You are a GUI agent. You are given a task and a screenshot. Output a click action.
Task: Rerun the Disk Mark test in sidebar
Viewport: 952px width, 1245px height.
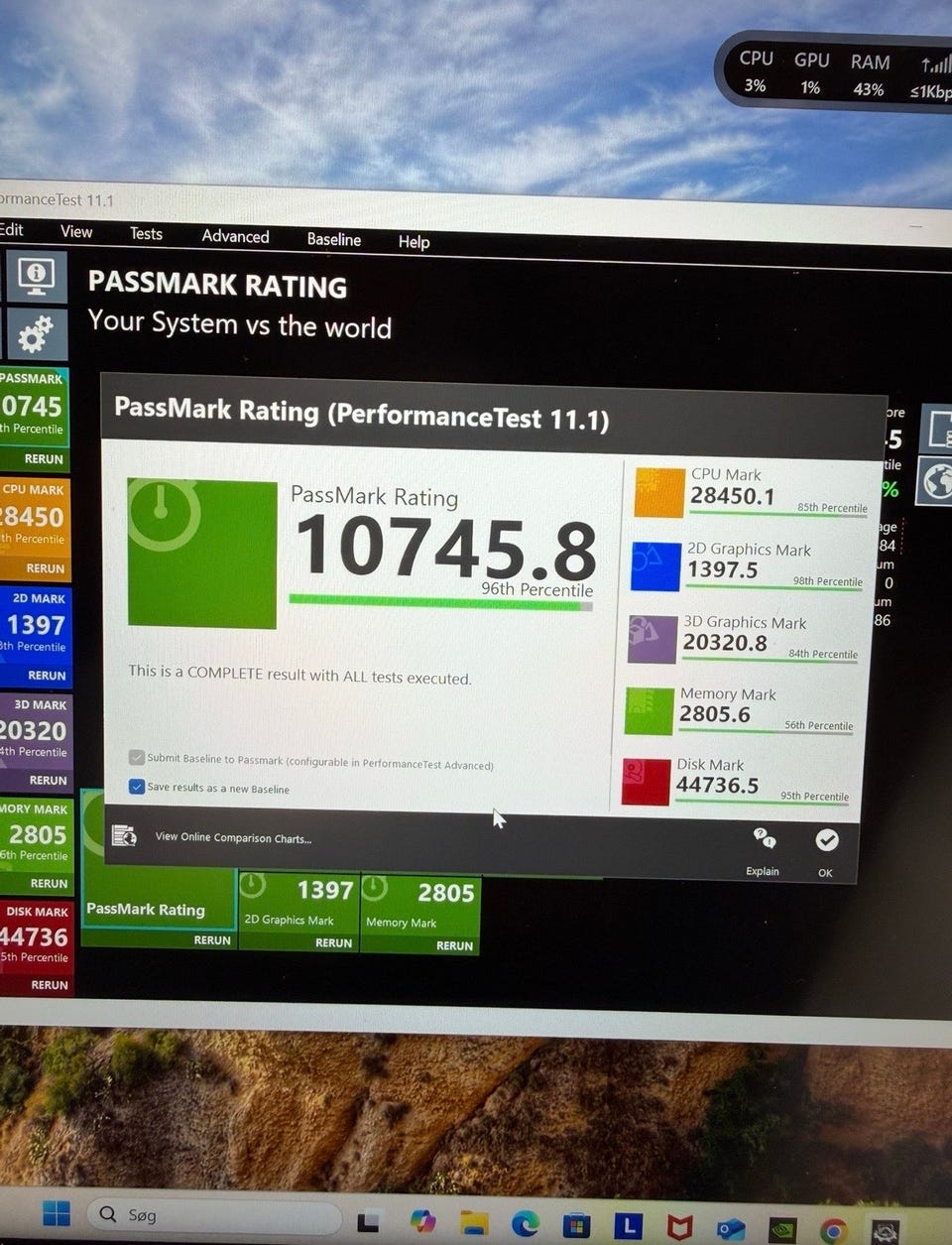point(50,985)
